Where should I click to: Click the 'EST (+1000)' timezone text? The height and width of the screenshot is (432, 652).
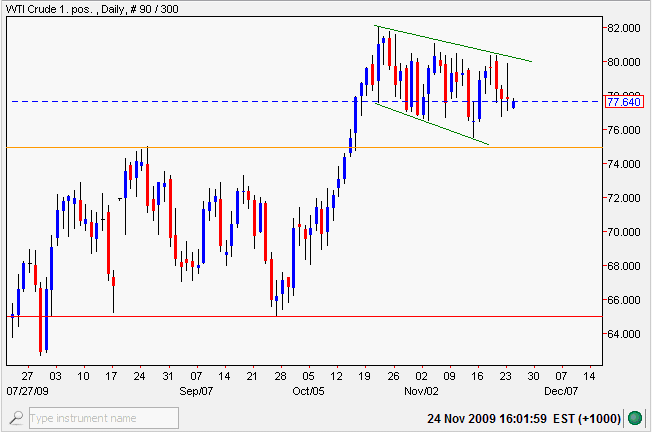pos(587,418)
